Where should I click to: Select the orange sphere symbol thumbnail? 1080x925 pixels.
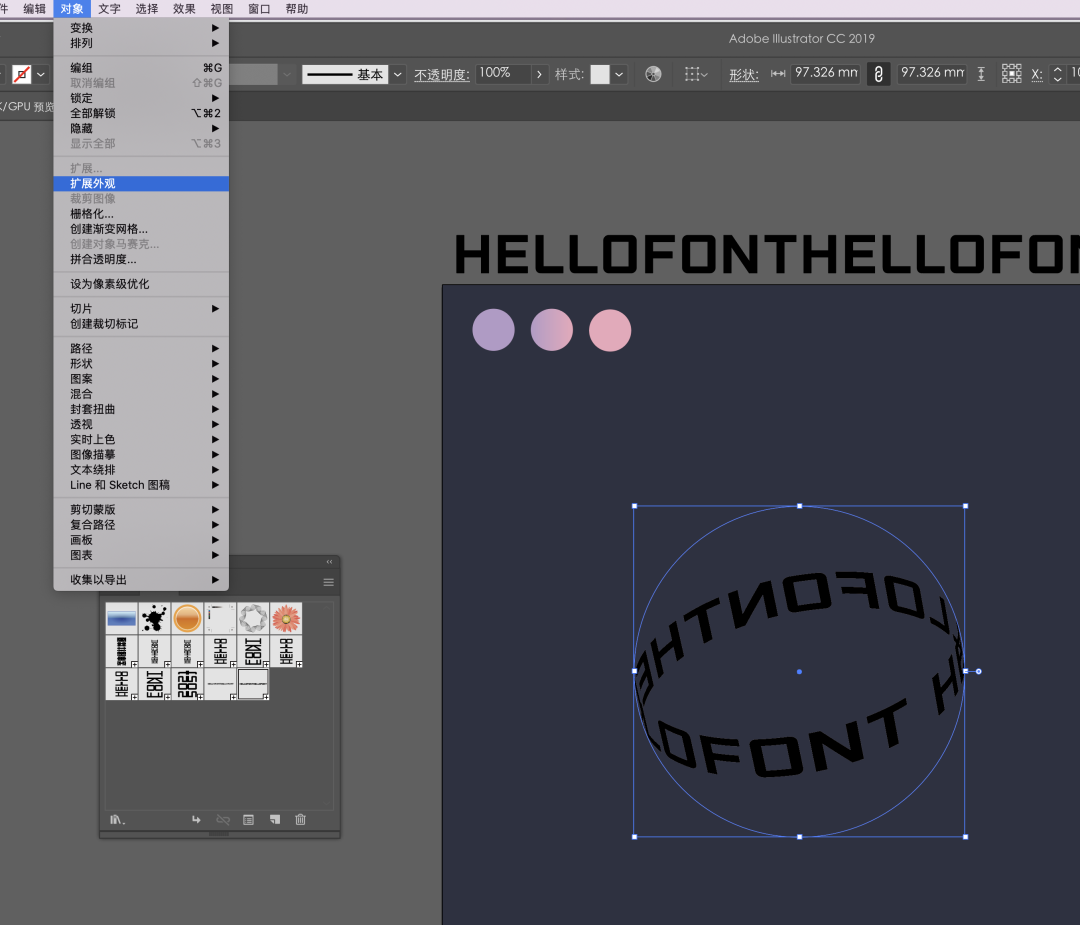click(187, 618)
